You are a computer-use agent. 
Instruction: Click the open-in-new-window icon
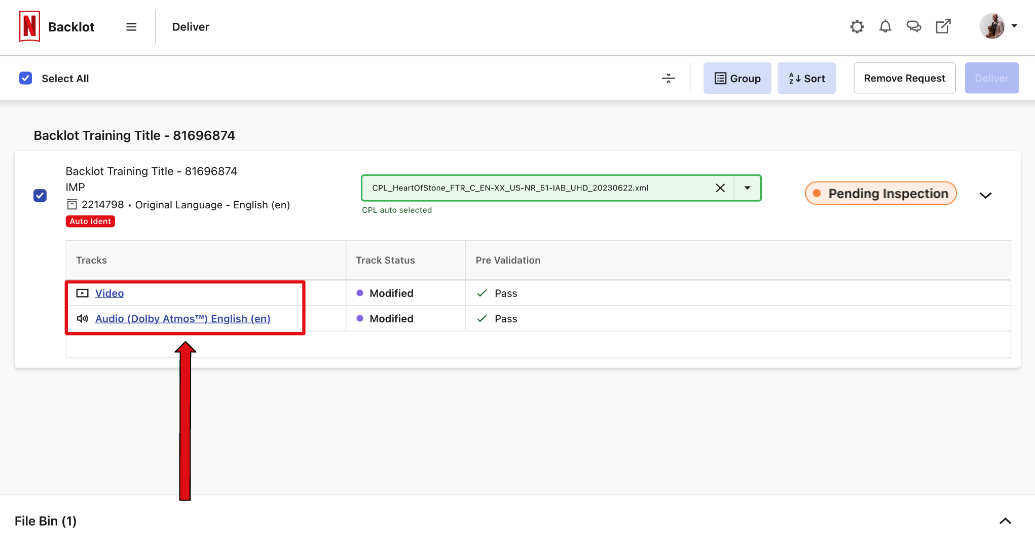943,26
